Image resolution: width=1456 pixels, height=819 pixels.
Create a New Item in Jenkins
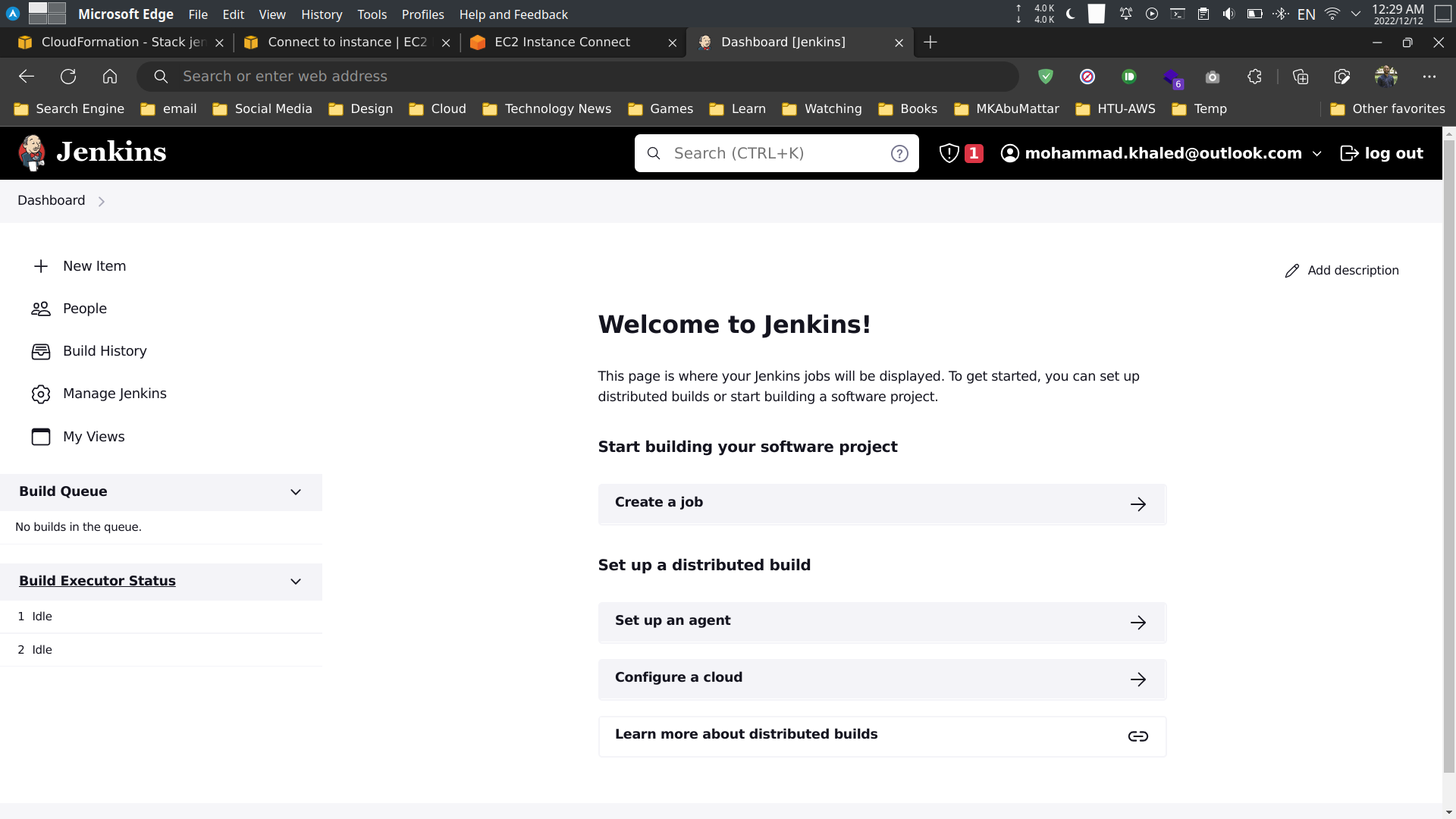pyautogui.click(x=94, y=266)
